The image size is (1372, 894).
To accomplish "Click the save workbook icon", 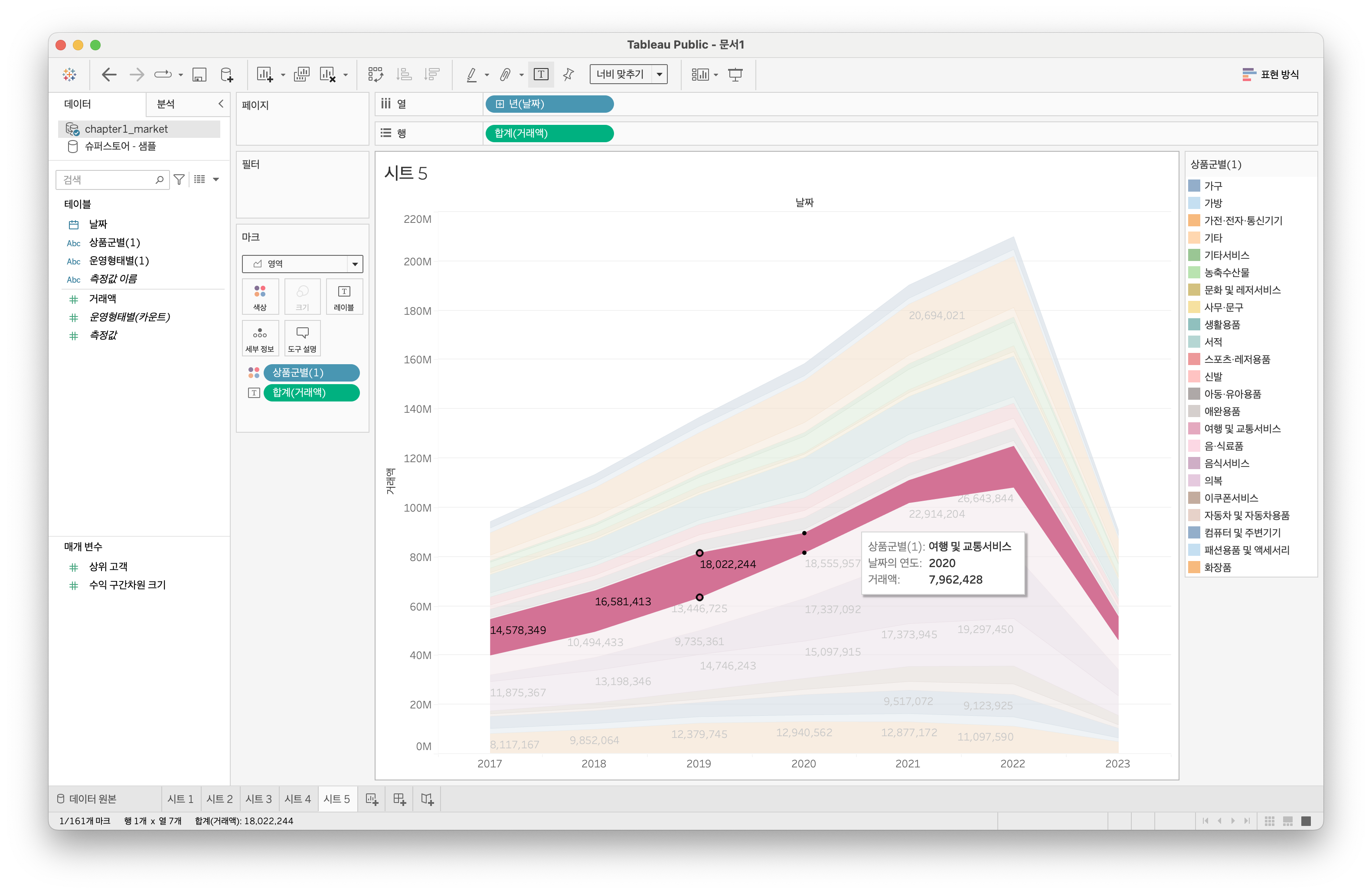I will 199,75.
